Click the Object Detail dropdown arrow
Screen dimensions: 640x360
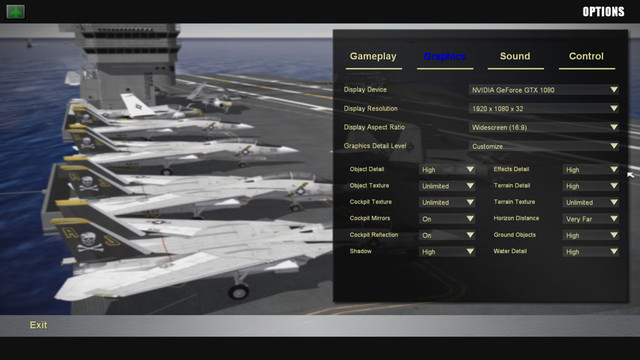tap(470, 169)
